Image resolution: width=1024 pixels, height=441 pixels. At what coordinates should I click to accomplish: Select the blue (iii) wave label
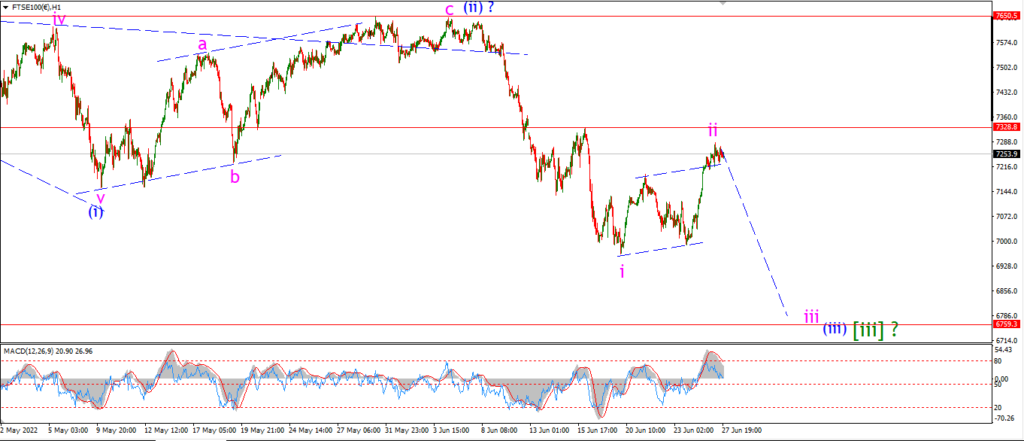tap(835, 329)
